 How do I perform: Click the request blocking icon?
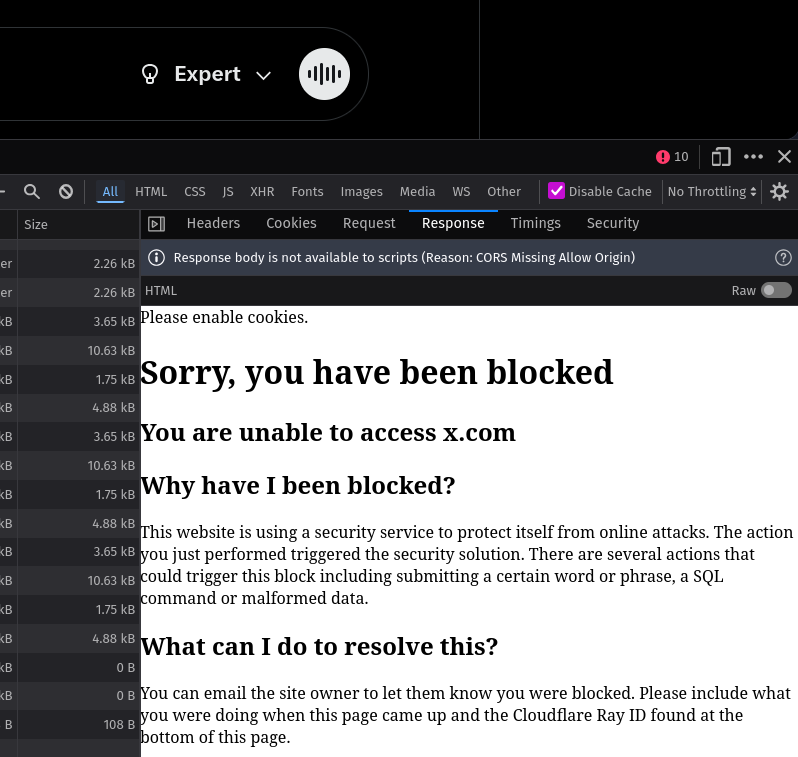tap(66, 191)
